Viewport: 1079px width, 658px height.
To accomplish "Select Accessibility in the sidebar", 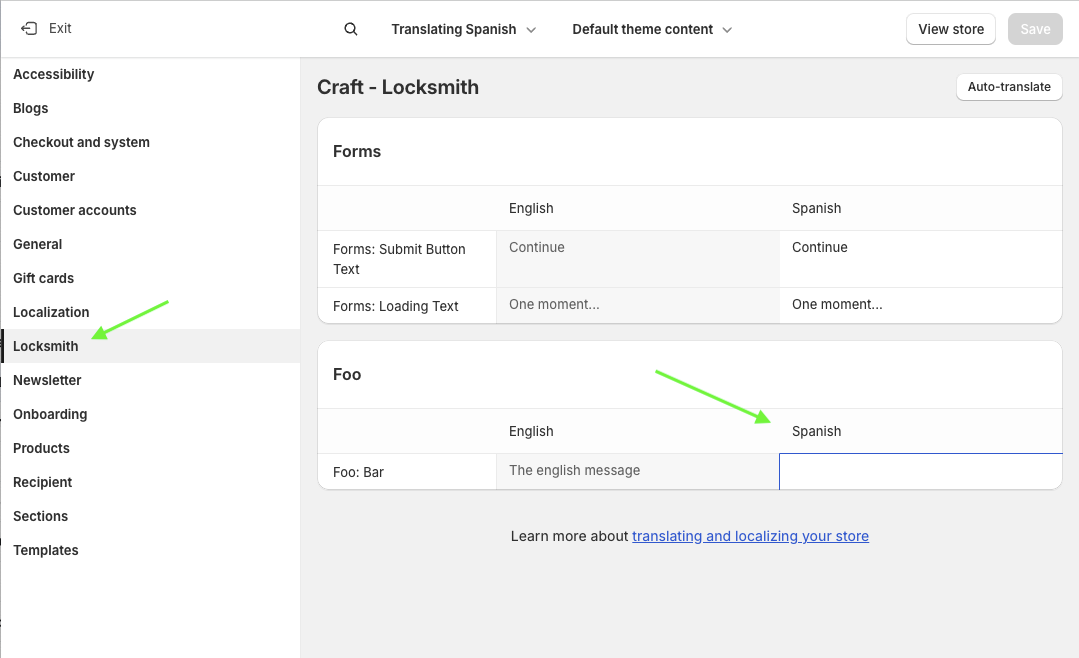I will pyautogui.click(x=54, y=74).
